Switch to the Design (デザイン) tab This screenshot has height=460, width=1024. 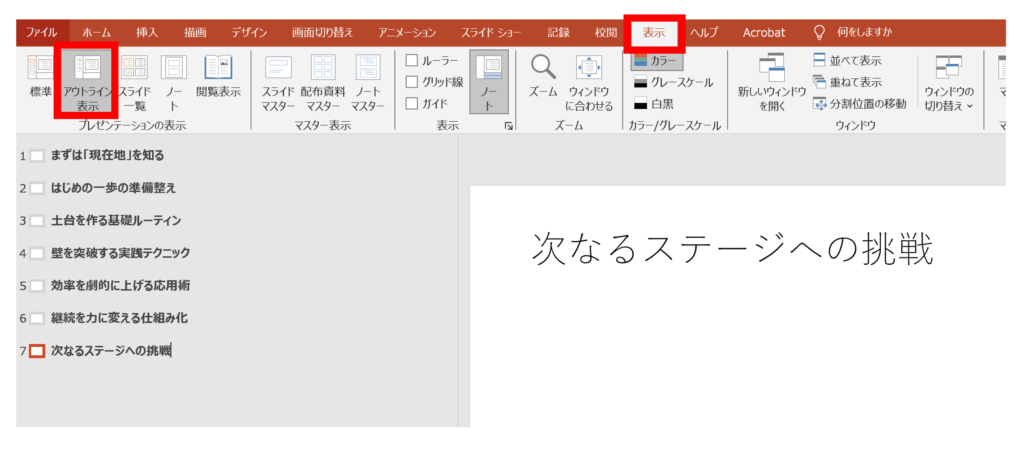(249, 32)
